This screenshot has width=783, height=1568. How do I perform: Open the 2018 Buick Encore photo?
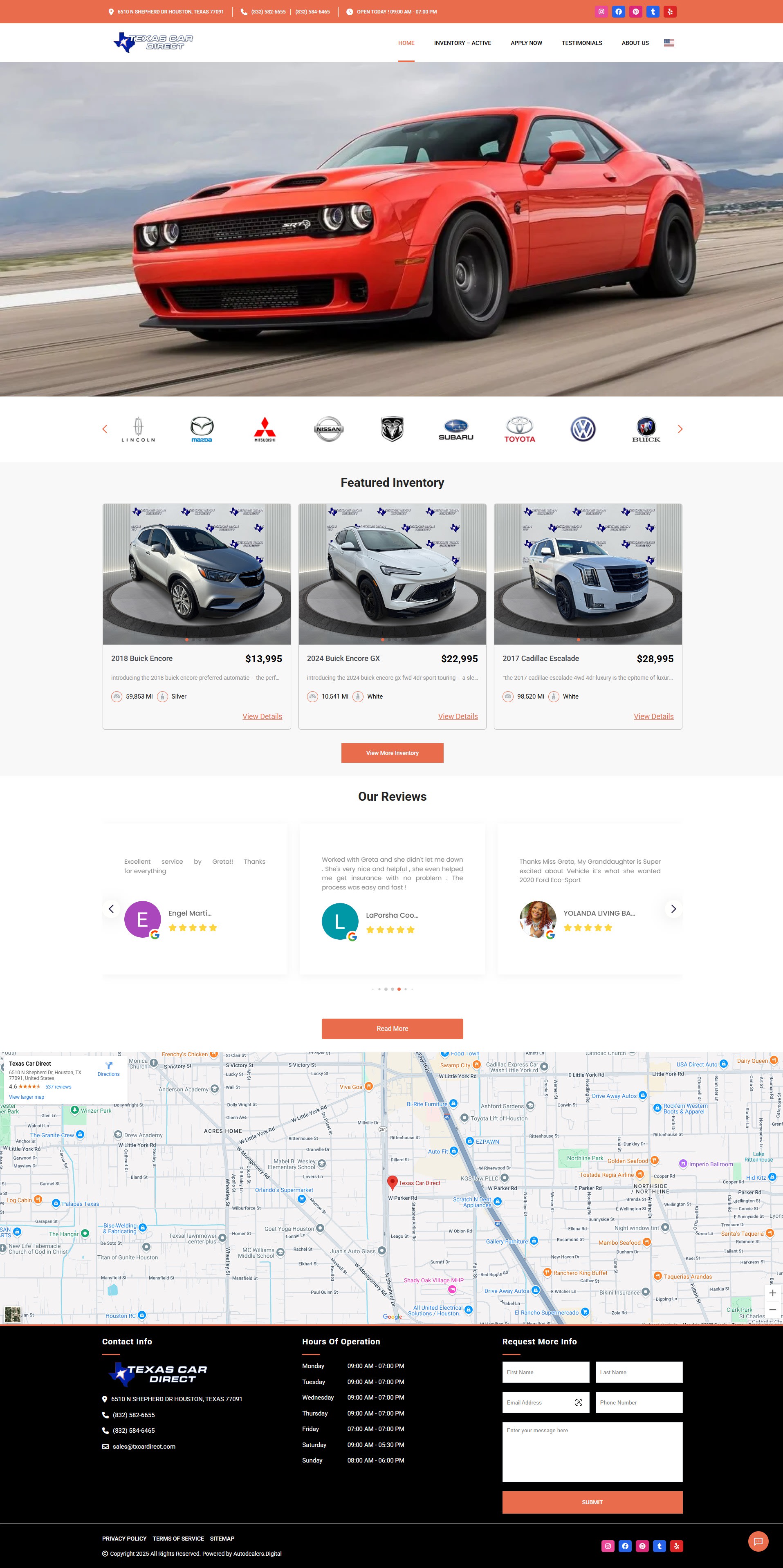point(197,574)
